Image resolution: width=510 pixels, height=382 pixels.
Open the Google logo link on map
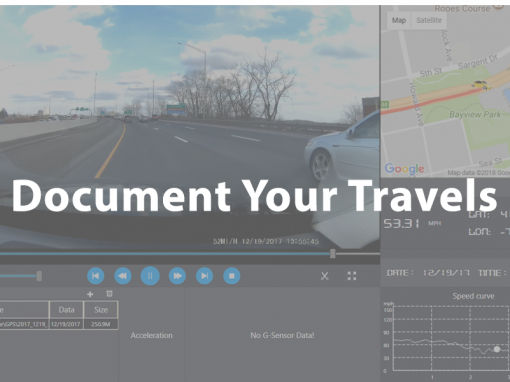pos(404,169)
